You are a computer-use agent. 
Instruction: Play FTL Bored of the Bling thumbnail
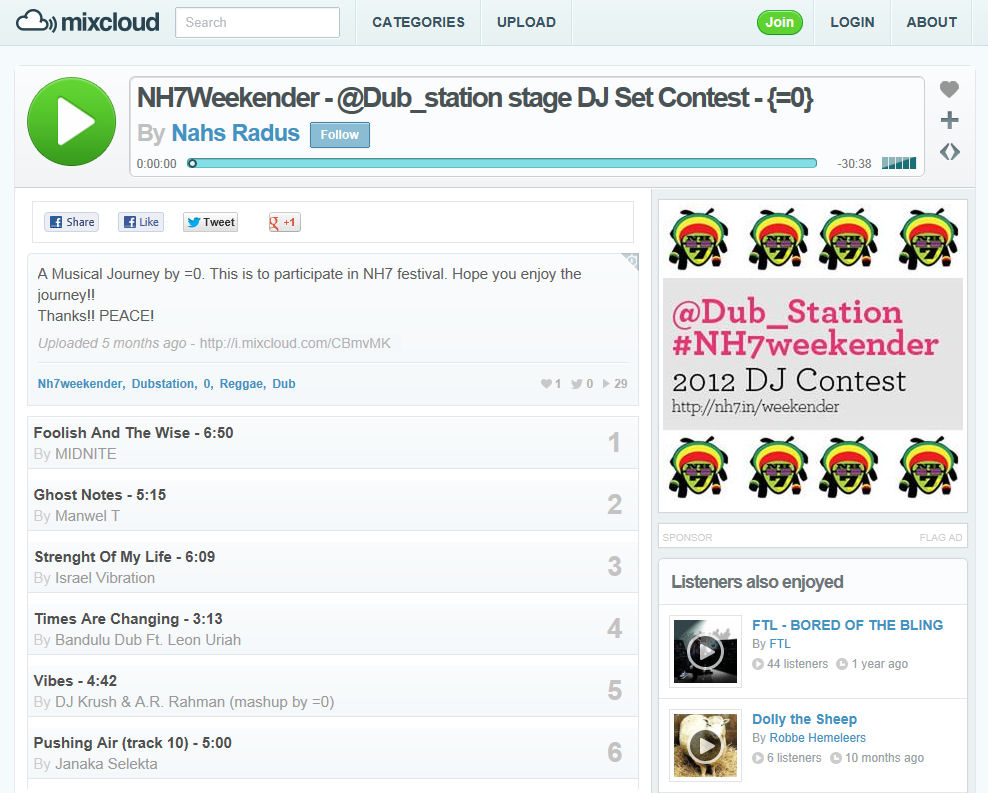click(705, 651)
